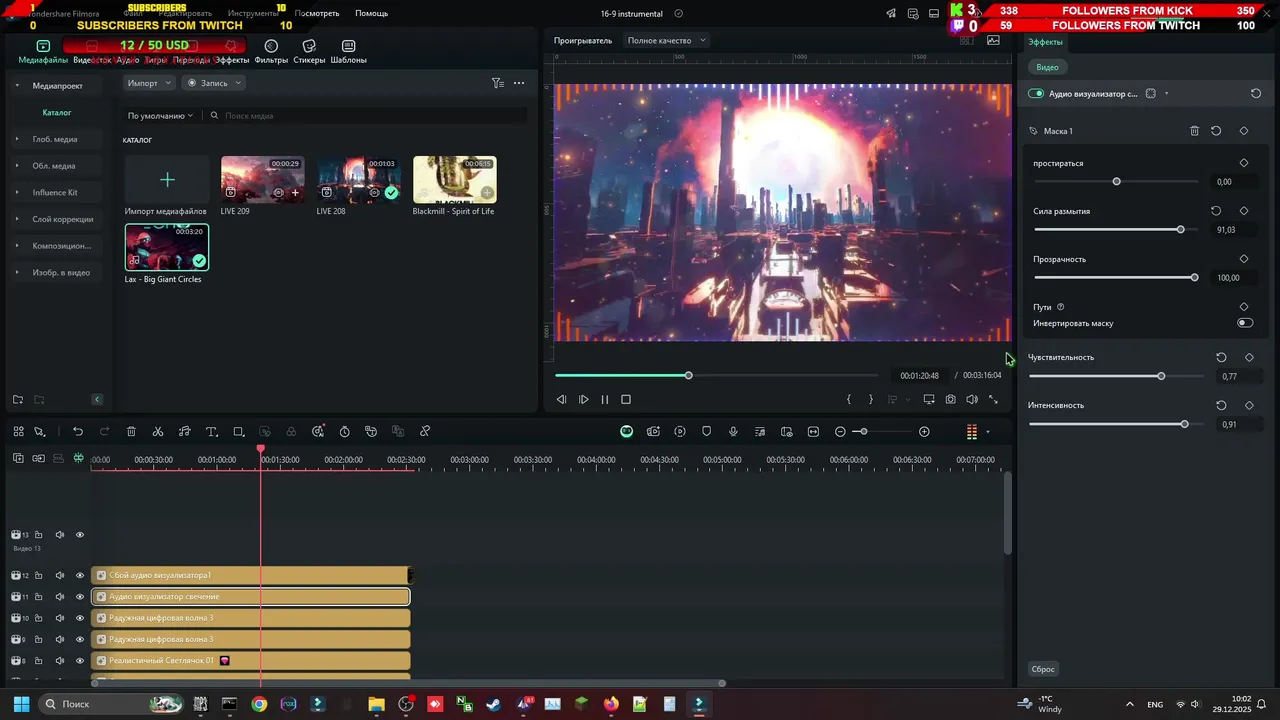1280x720 pixels.
Task: Expand the Обл. медиа tree item
Action: click(17, 166)
